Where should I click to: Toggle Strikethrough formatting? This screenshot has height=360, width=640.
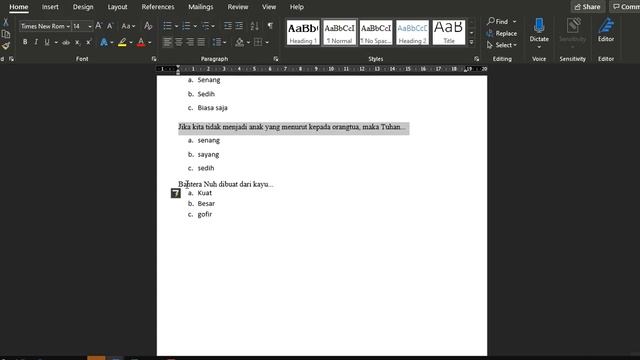[x=66, y=42]
